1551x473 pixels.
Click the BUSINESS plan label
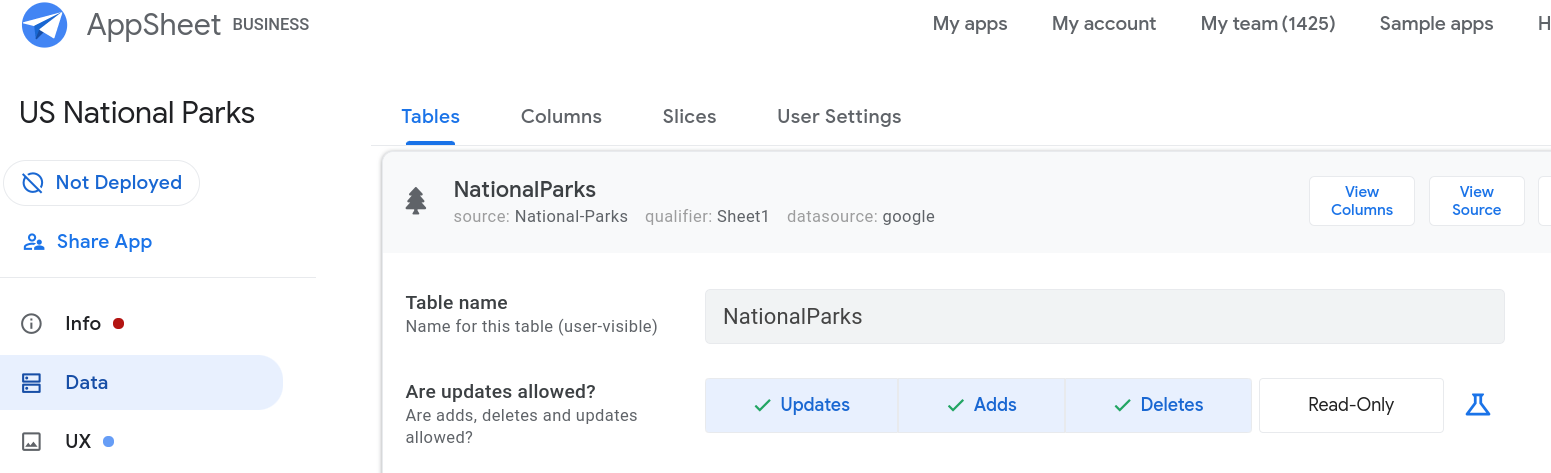(x=271, y=25)
